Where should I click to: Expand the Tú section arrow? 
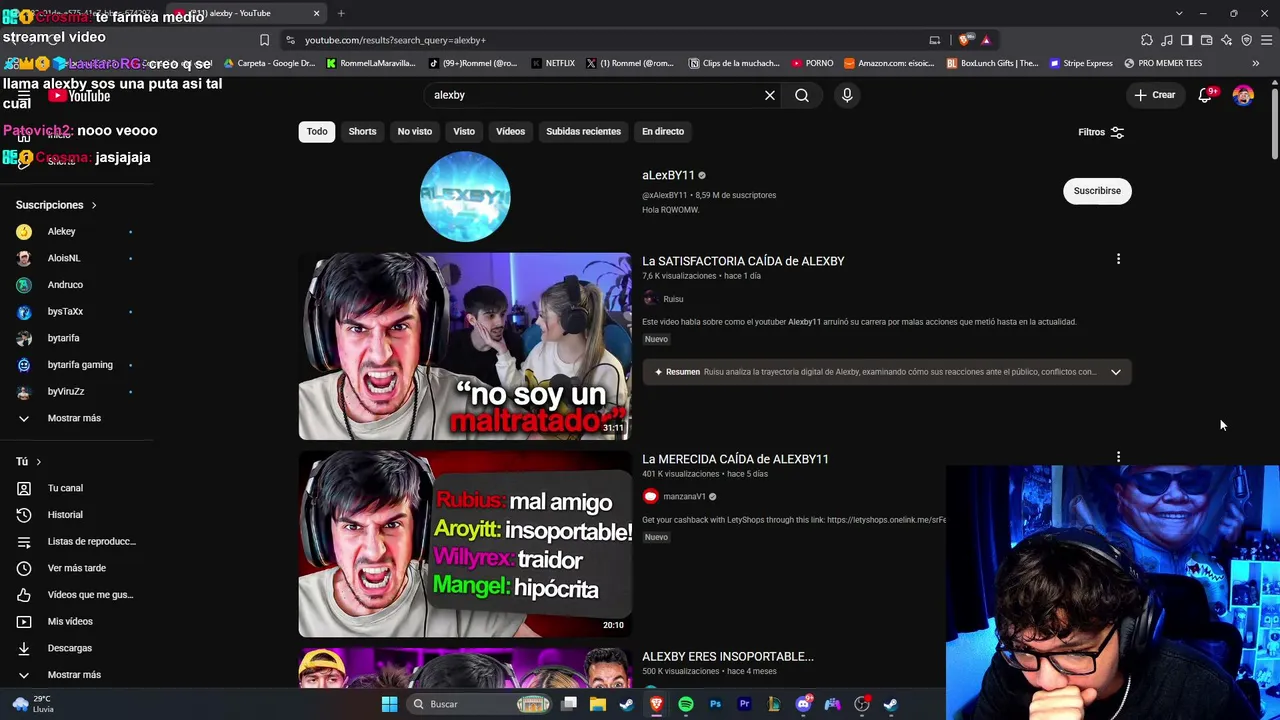38,462
